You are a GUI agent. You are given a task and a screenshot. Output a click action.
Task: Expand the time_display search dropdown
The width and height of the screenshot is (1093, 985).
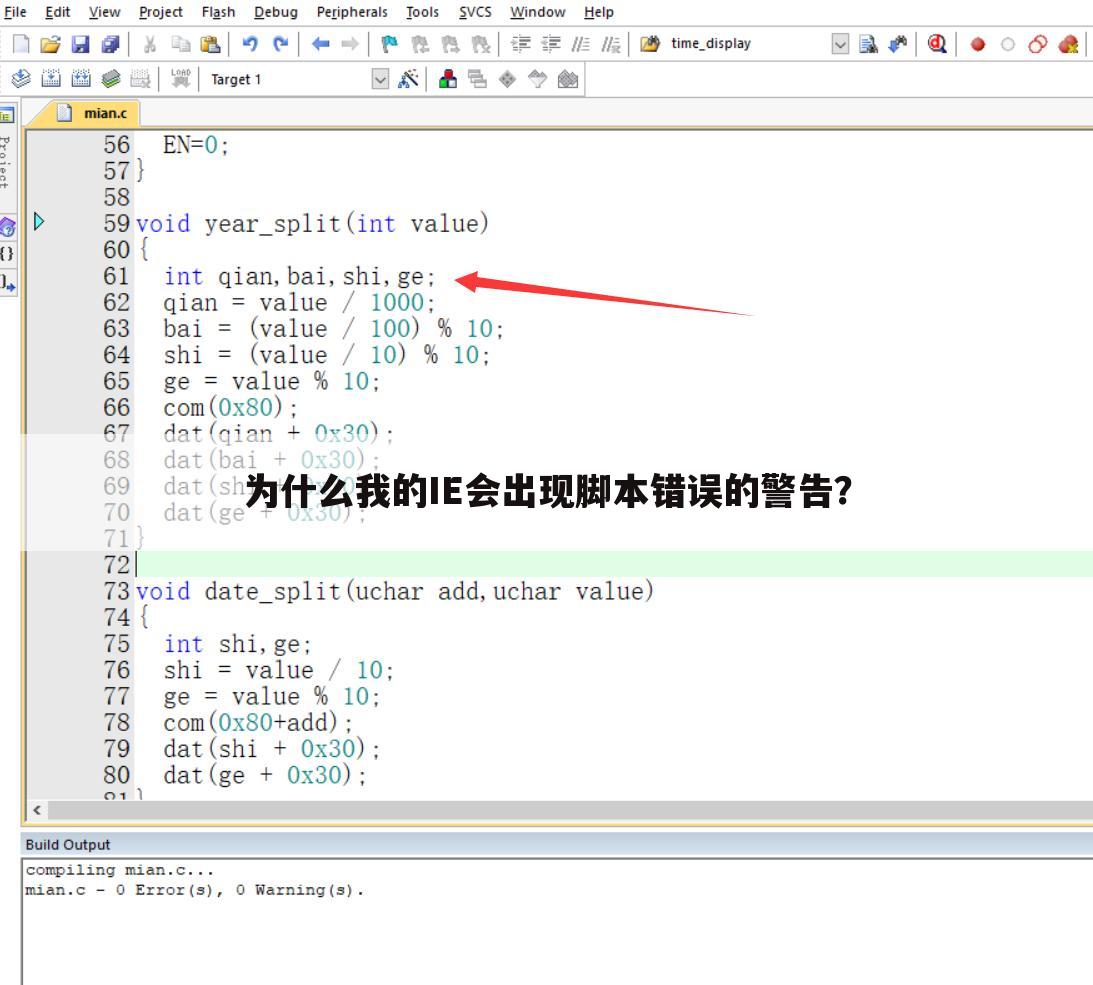tap(841, 45)
